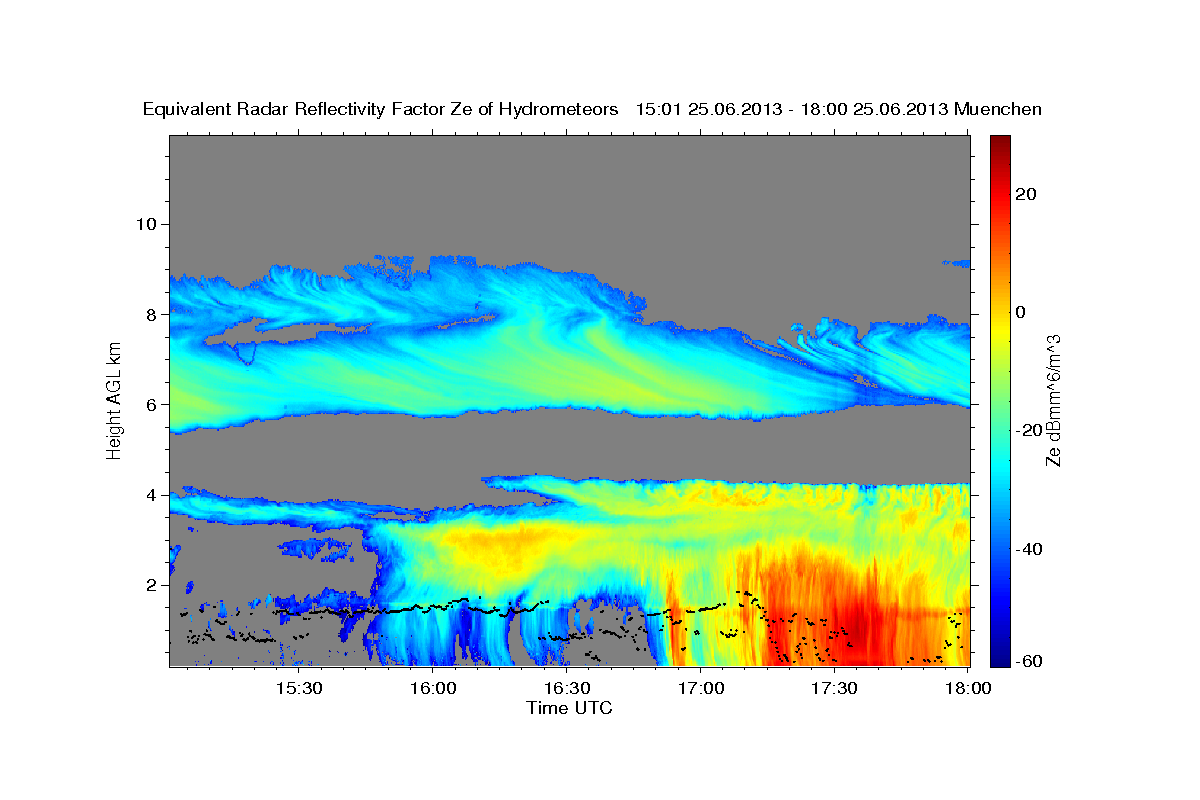
Task: Click the 'Ze dBmm^6/m^3' colorbar label
Action: (x=1052, y=400)
